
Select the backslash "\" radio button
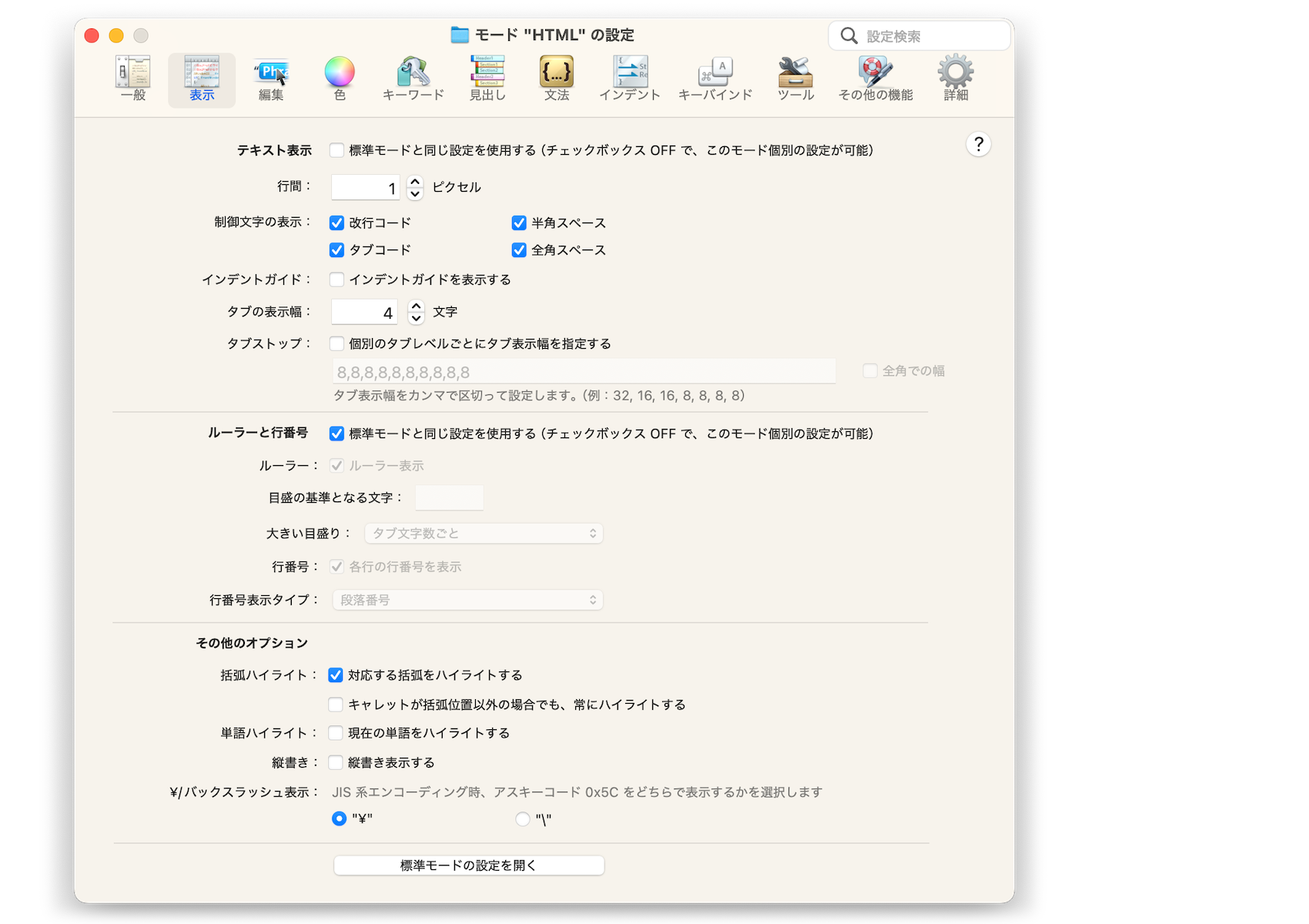tap(523, 819)
